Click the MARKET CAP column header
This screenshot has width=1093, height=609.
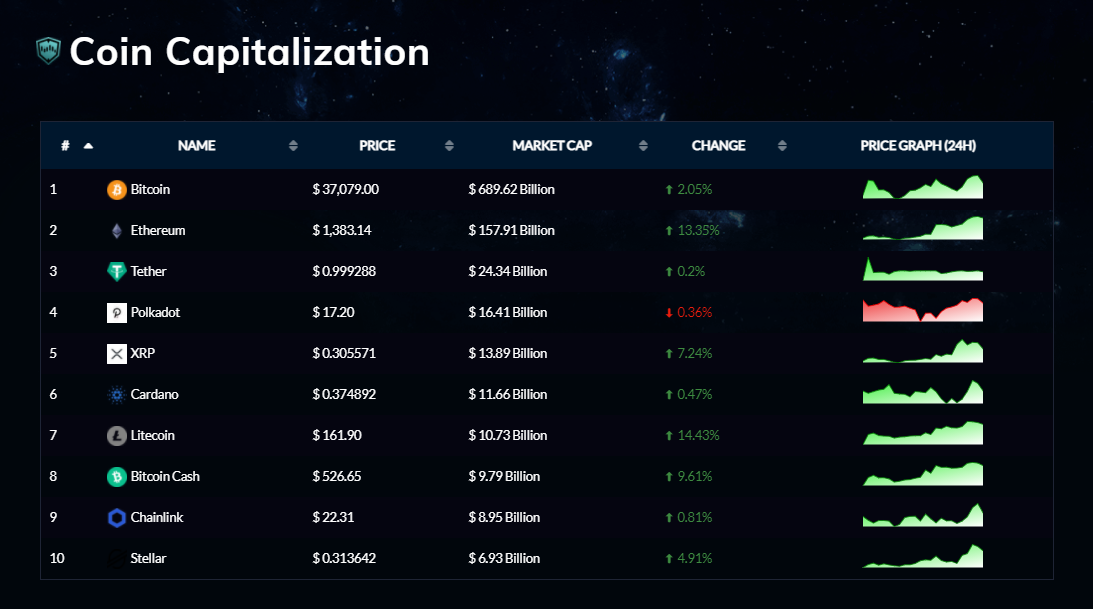pyautogui.click(x=552, y=146)
